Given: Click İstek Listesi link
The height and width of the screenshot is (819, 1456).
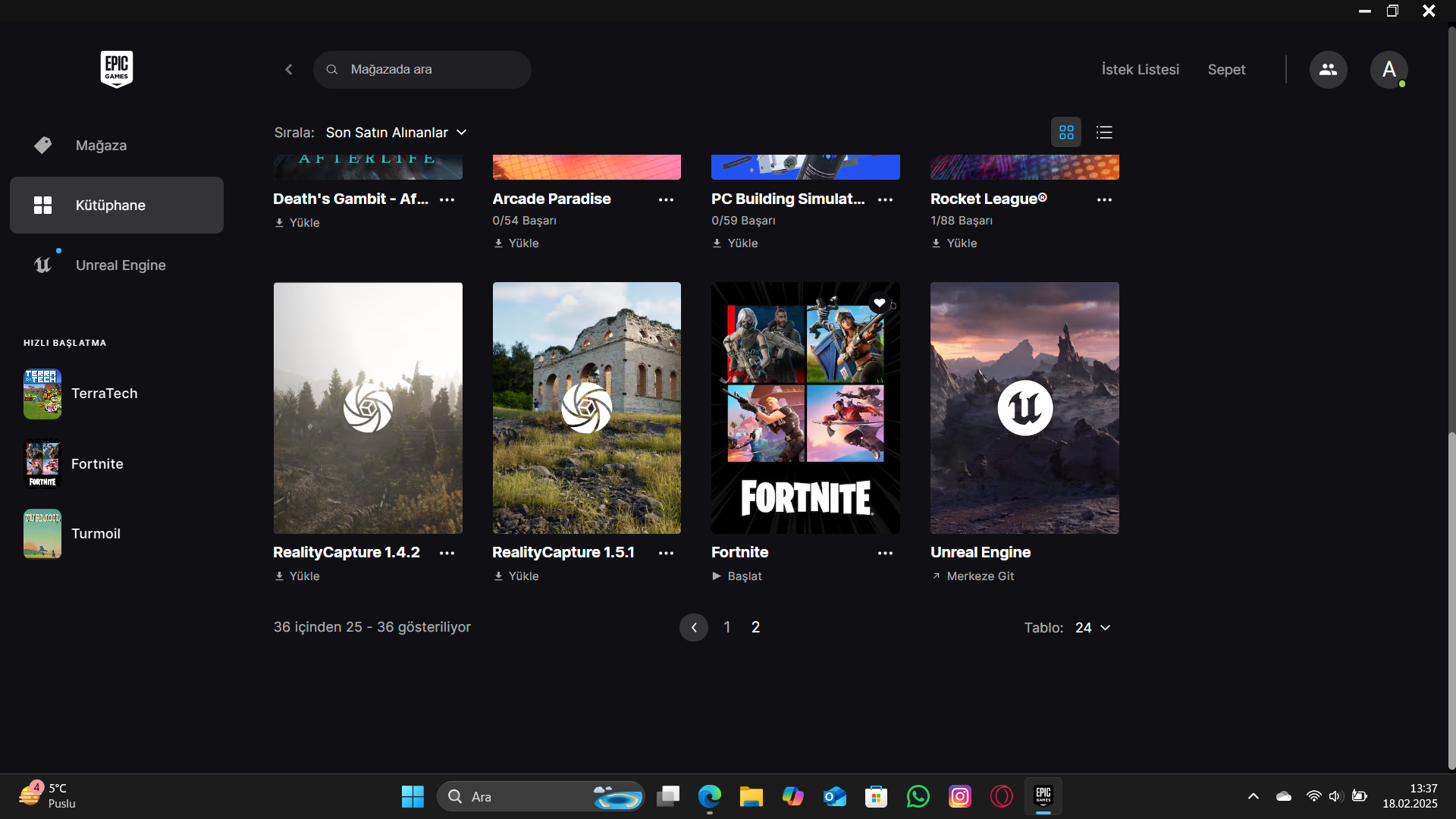Looking at the screenshot, I should 1140,70.
